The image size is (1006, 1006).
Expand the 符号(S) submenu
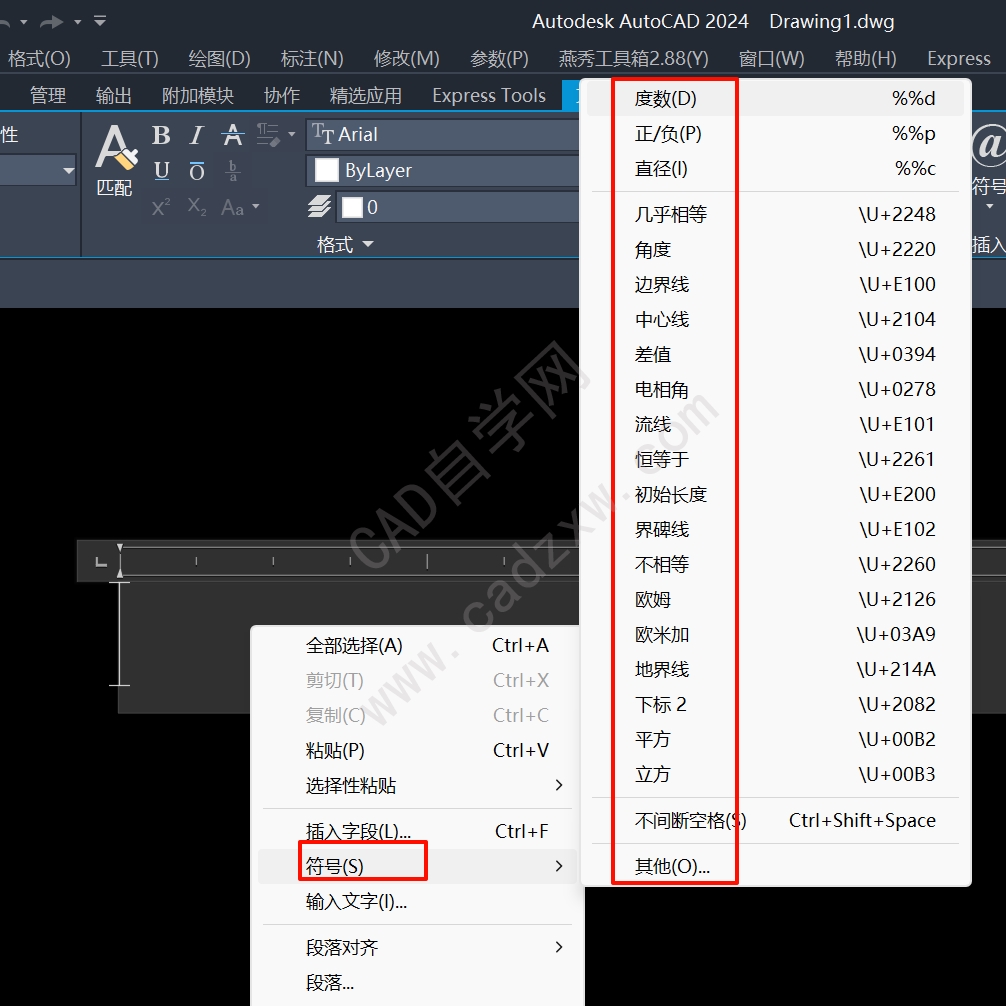(417, 867)
